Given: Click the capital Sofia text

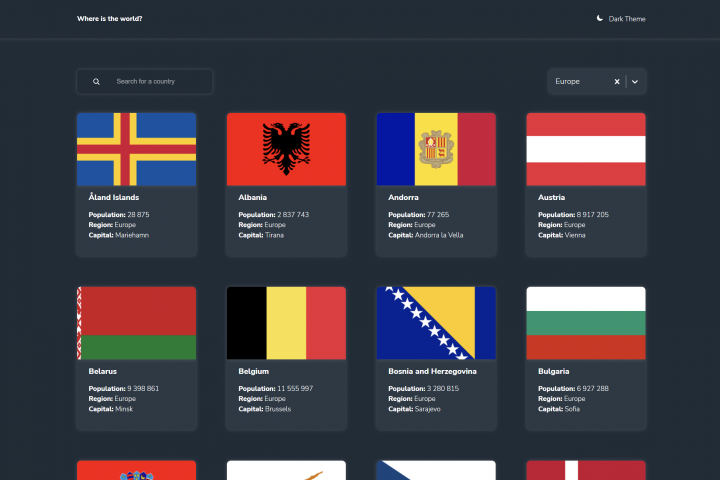Looking at the screenshot, I should 572,409.
